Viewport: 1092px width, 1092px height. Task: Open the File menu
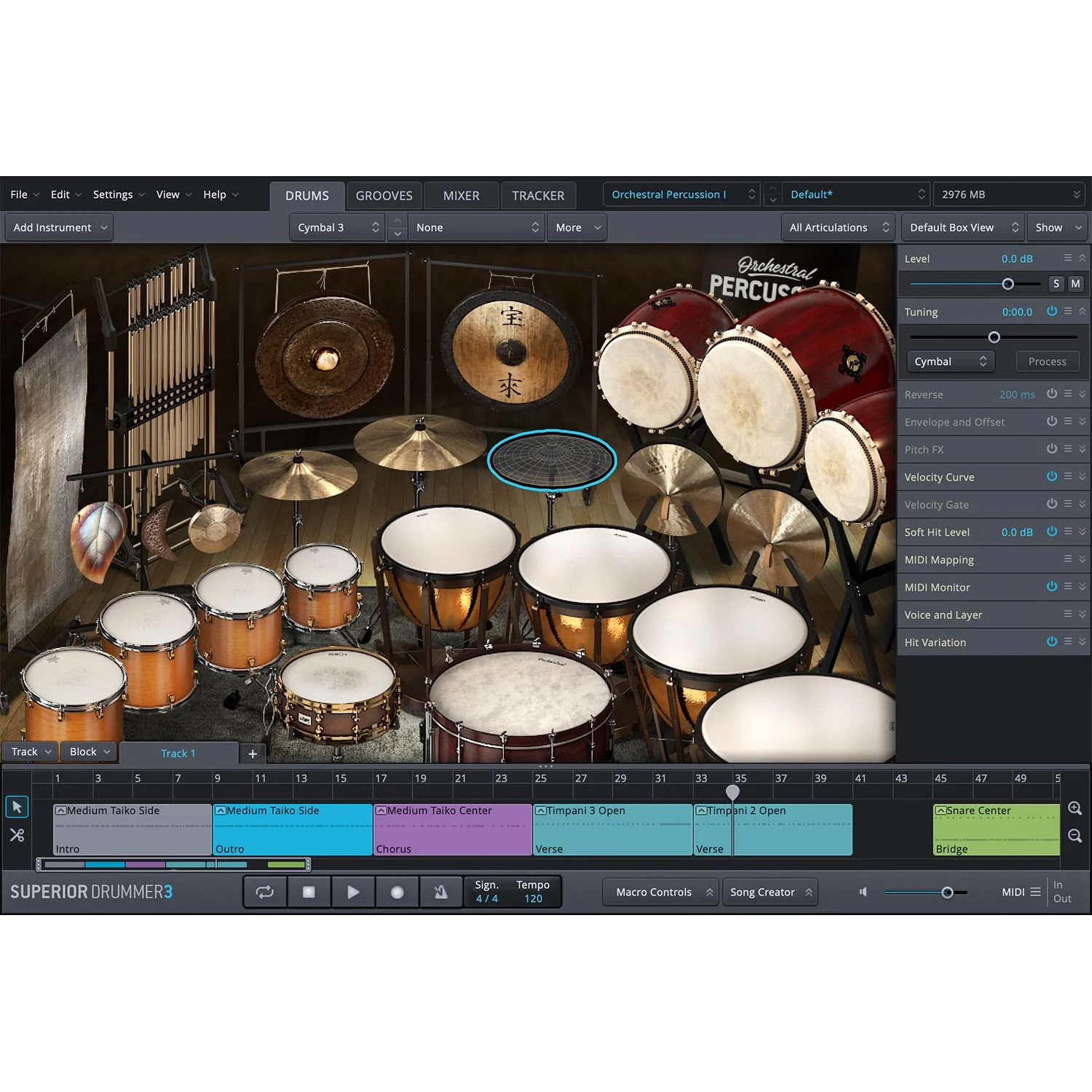24,194
